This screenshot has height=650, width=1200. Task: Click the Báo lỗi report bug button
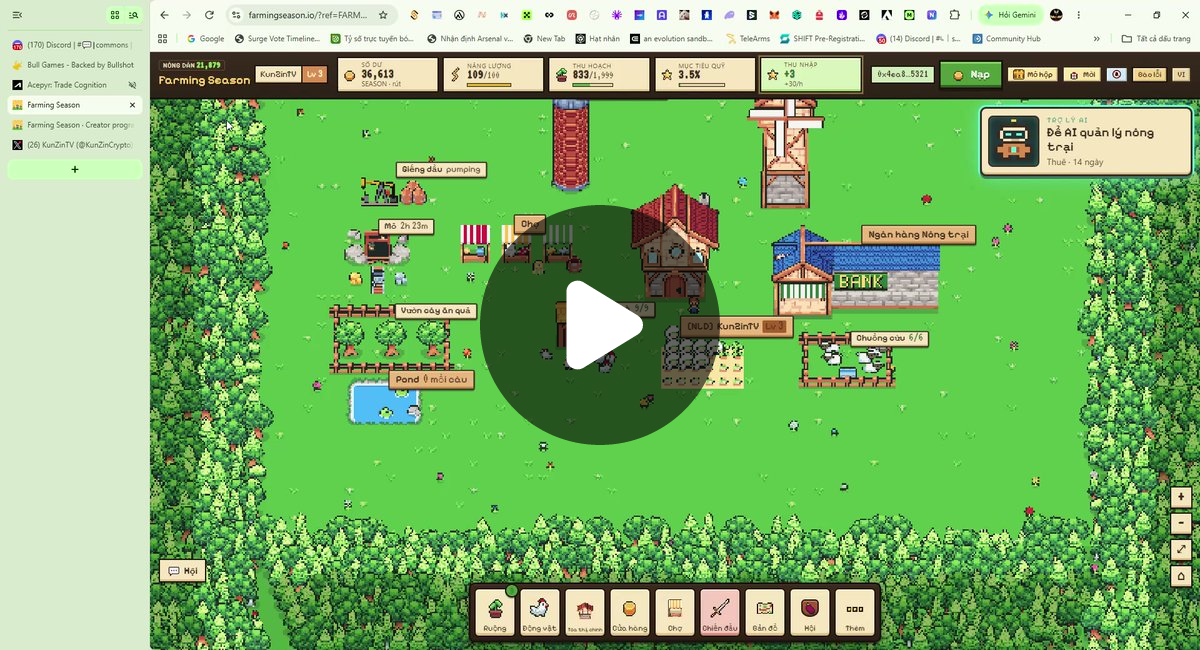point(1149,75)
